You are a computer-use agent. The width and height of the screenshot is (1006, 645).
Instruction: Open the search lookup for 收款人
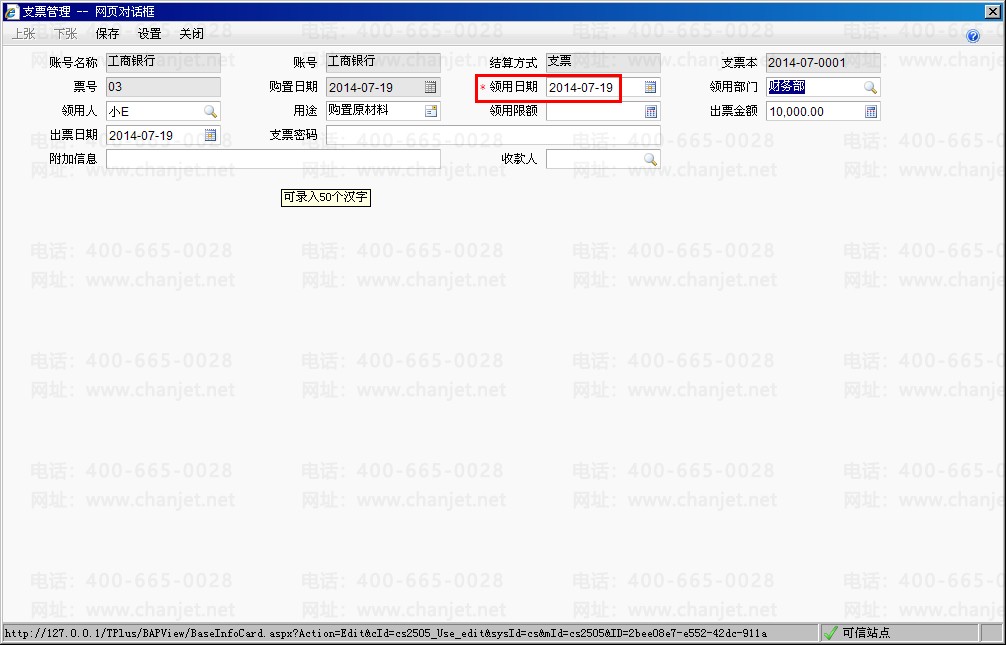(650, 159)
